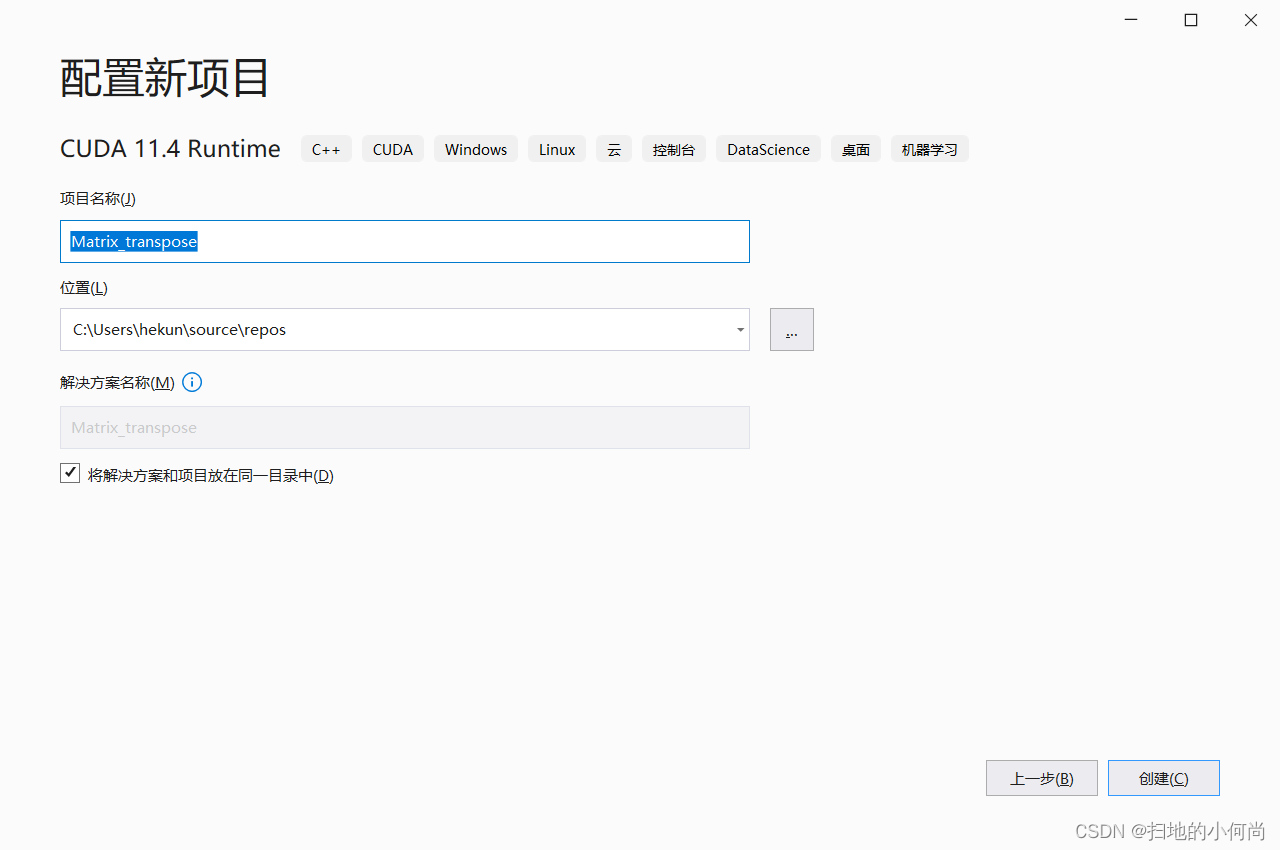Click the C++ tag
Image resolution: width=1280 pixels, height=850 pixels.
(x=326, y=149)
